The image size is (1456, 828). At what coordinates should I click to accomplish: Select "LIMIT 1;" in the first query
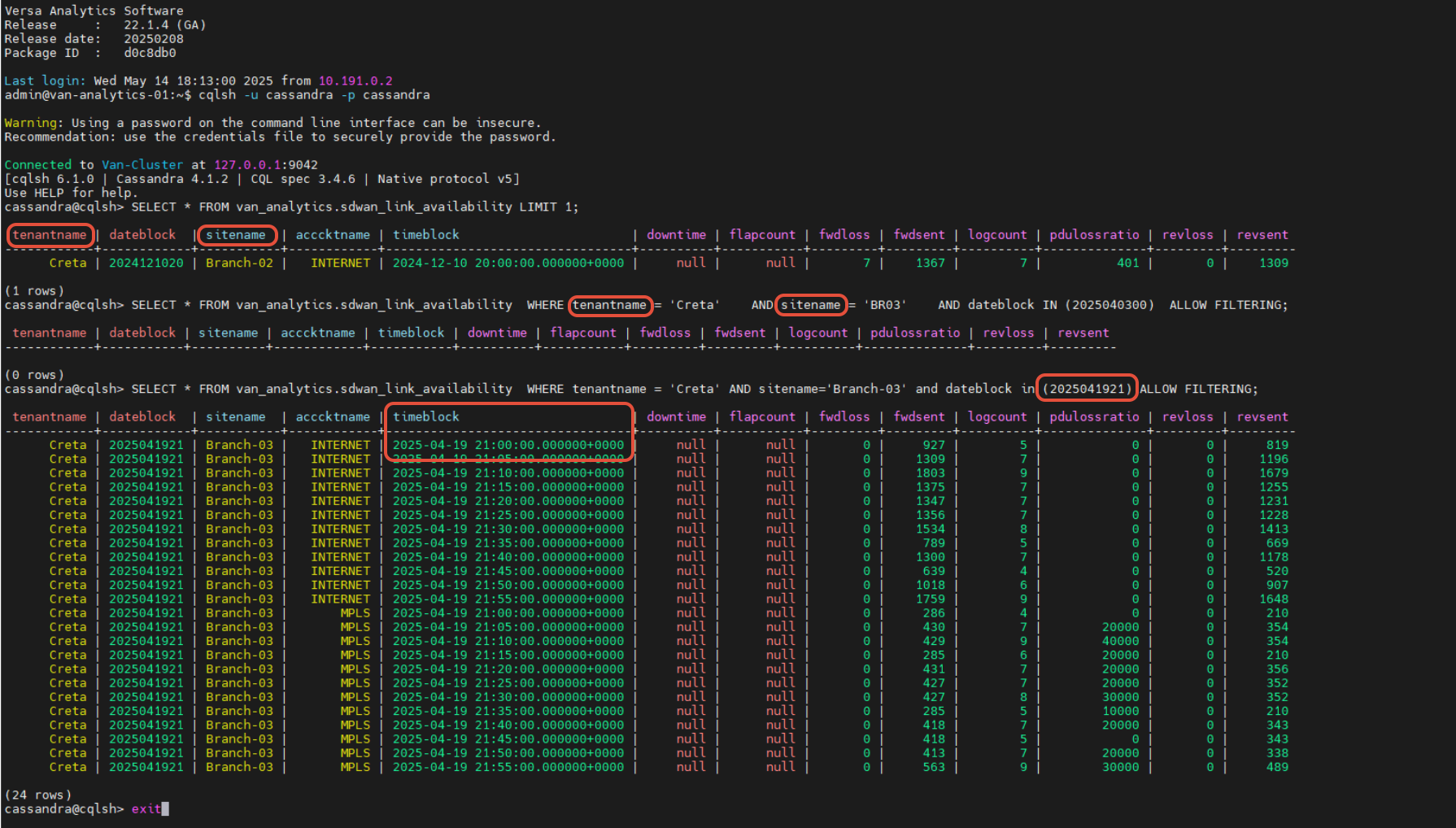[x=549, y=207]
